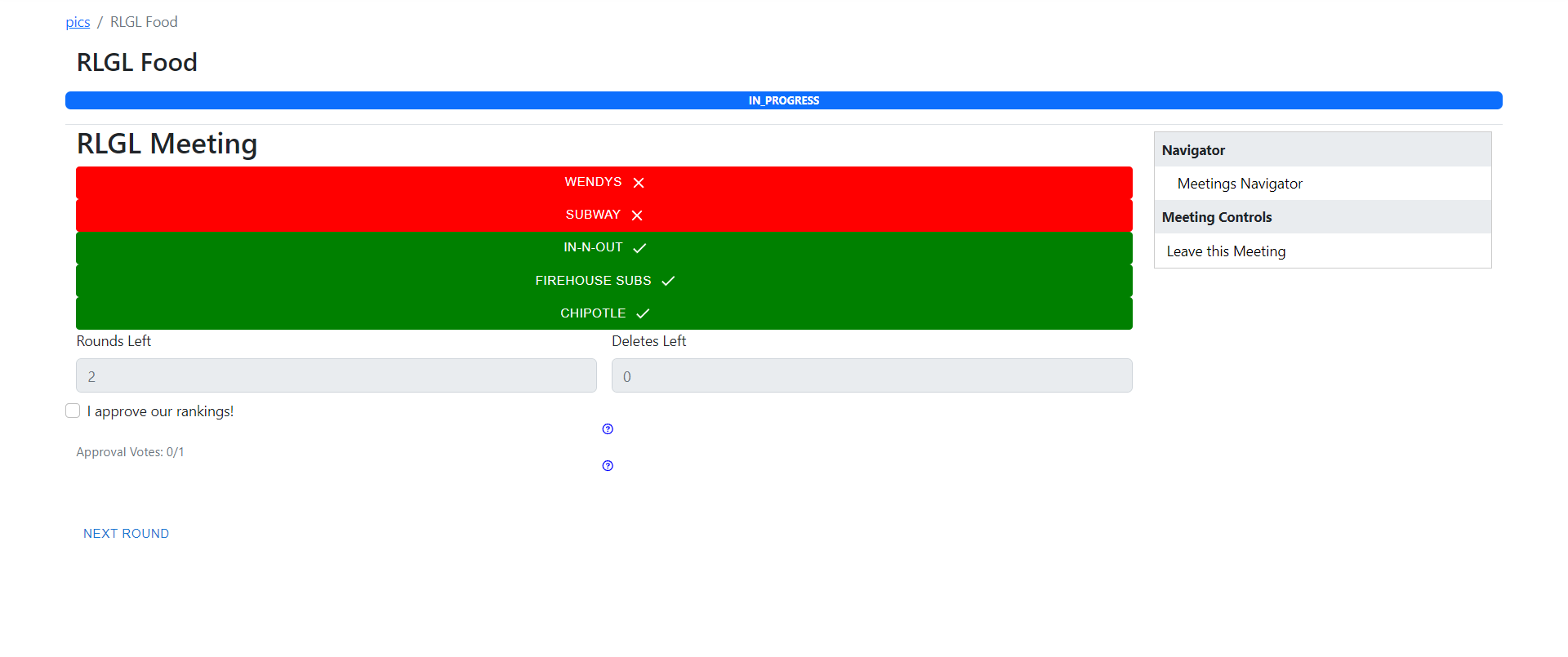The height and width of the screenshot is (657, 1568).
Task: Click the 'I approve our rankings!' label
Action: coord(160,411)
